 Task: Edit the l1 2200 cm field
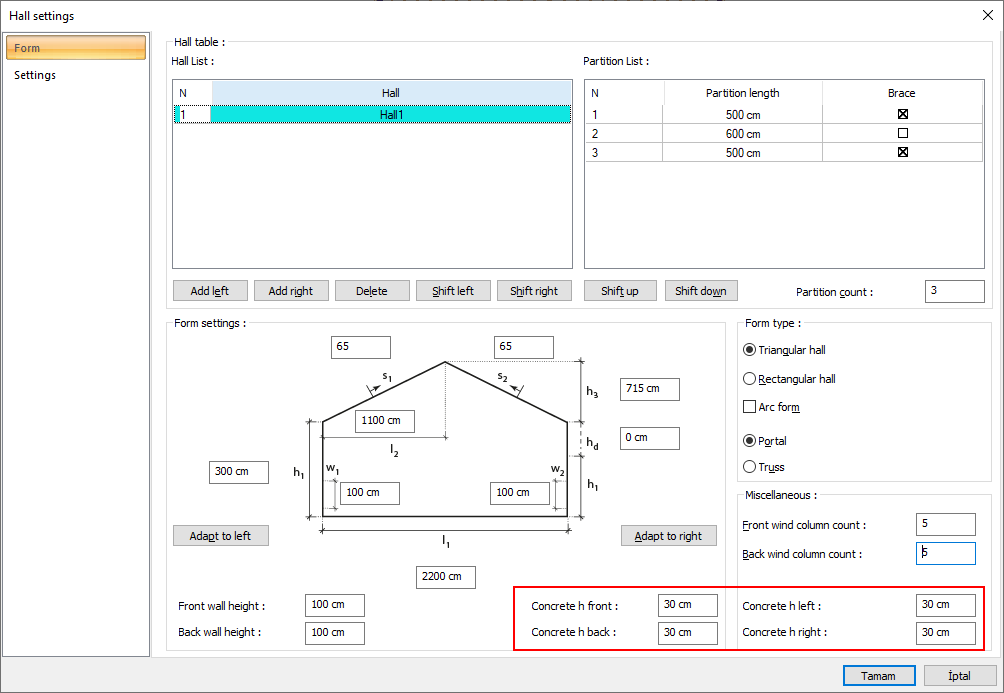(446, 577)
